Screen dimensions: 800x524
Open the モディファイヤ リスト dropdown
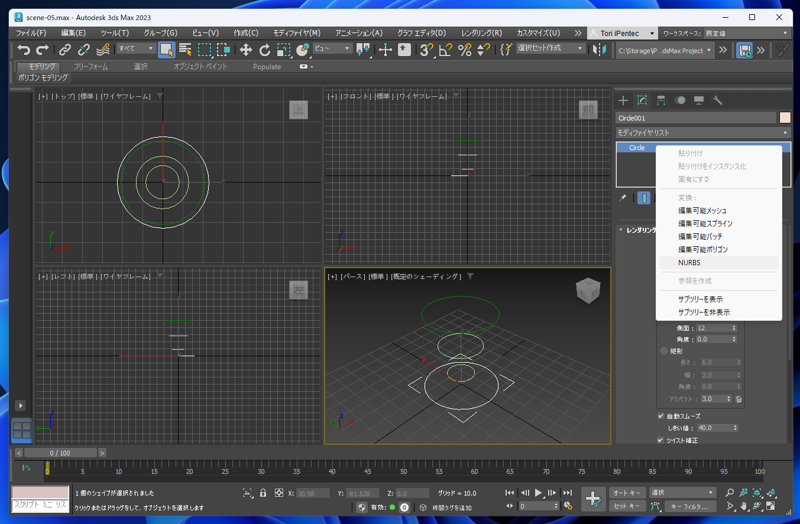tap(703, 133)
